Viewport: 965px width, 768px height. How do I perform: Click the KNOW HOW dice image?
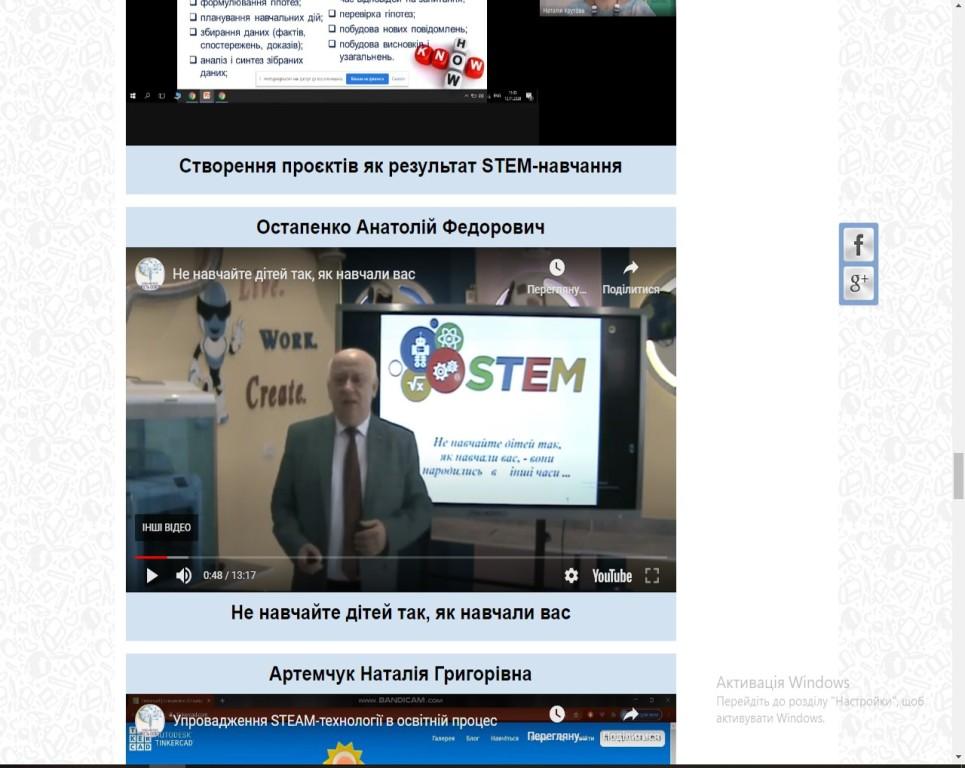click(x=450, y=62)
